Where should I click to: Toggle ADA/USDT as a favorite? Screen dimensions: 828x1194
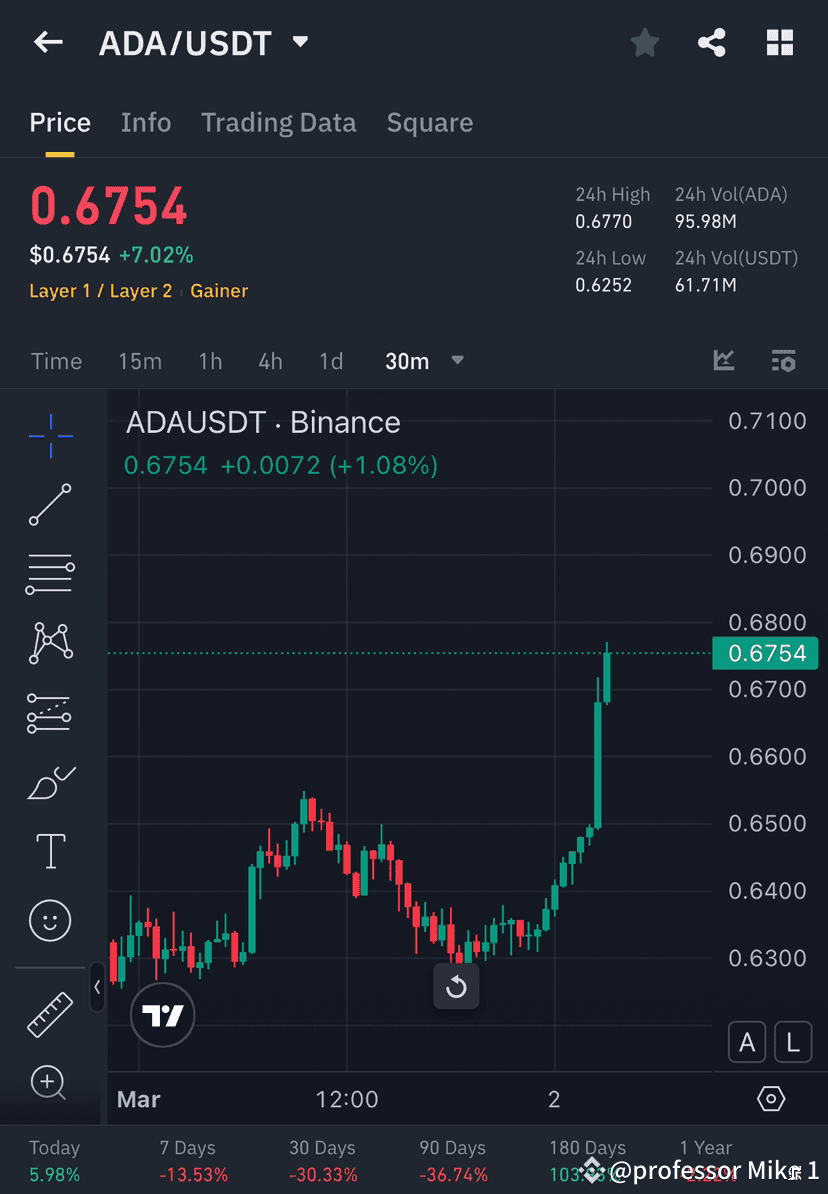tap(644, 42)
